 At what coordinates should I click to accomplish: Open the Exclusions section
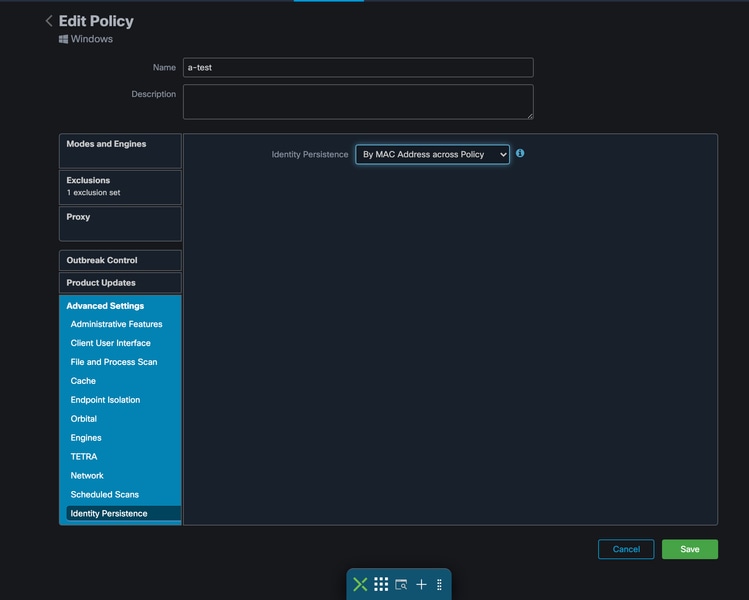120,187
